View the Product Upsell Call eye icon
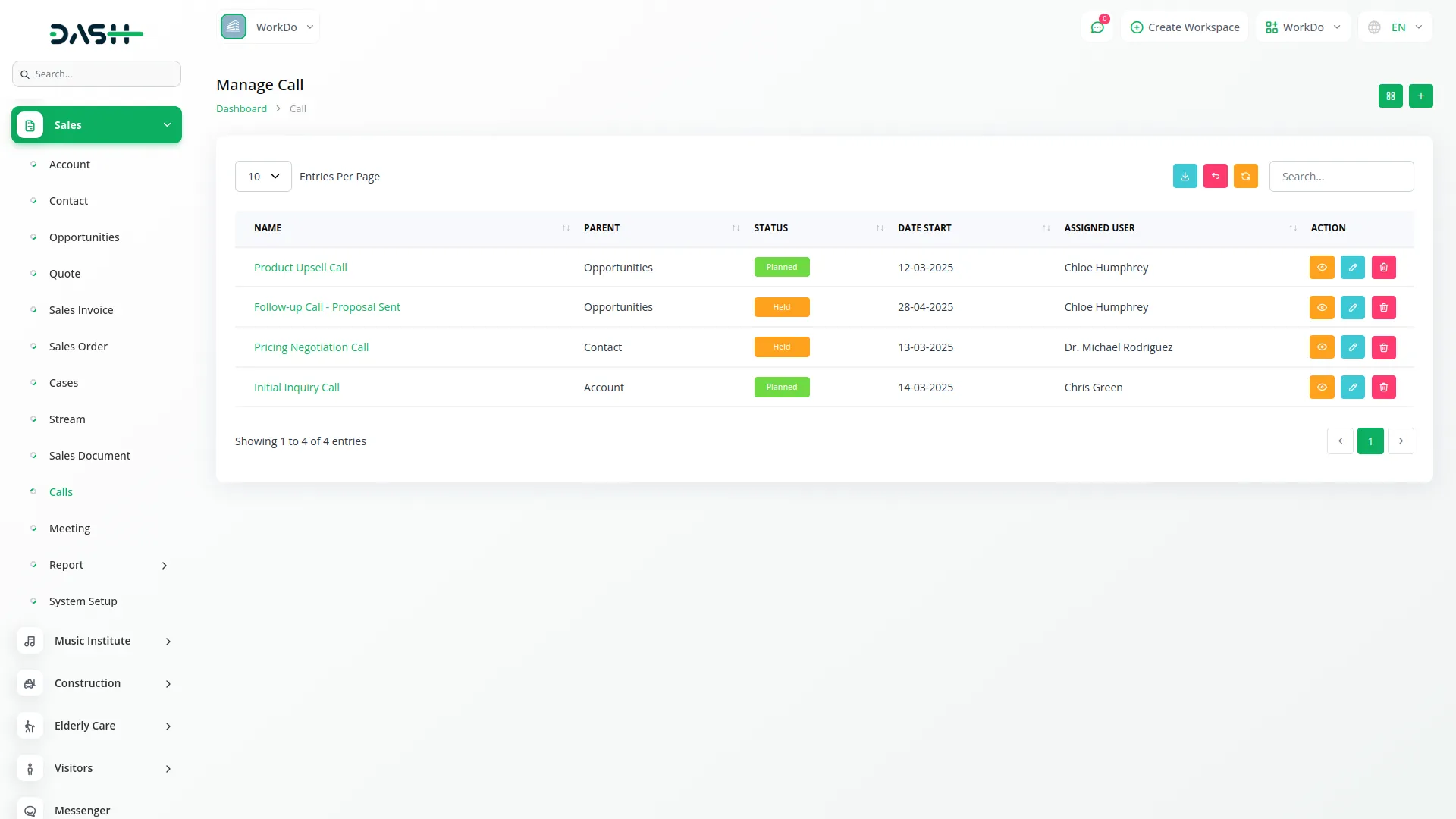 (1321, 268)
